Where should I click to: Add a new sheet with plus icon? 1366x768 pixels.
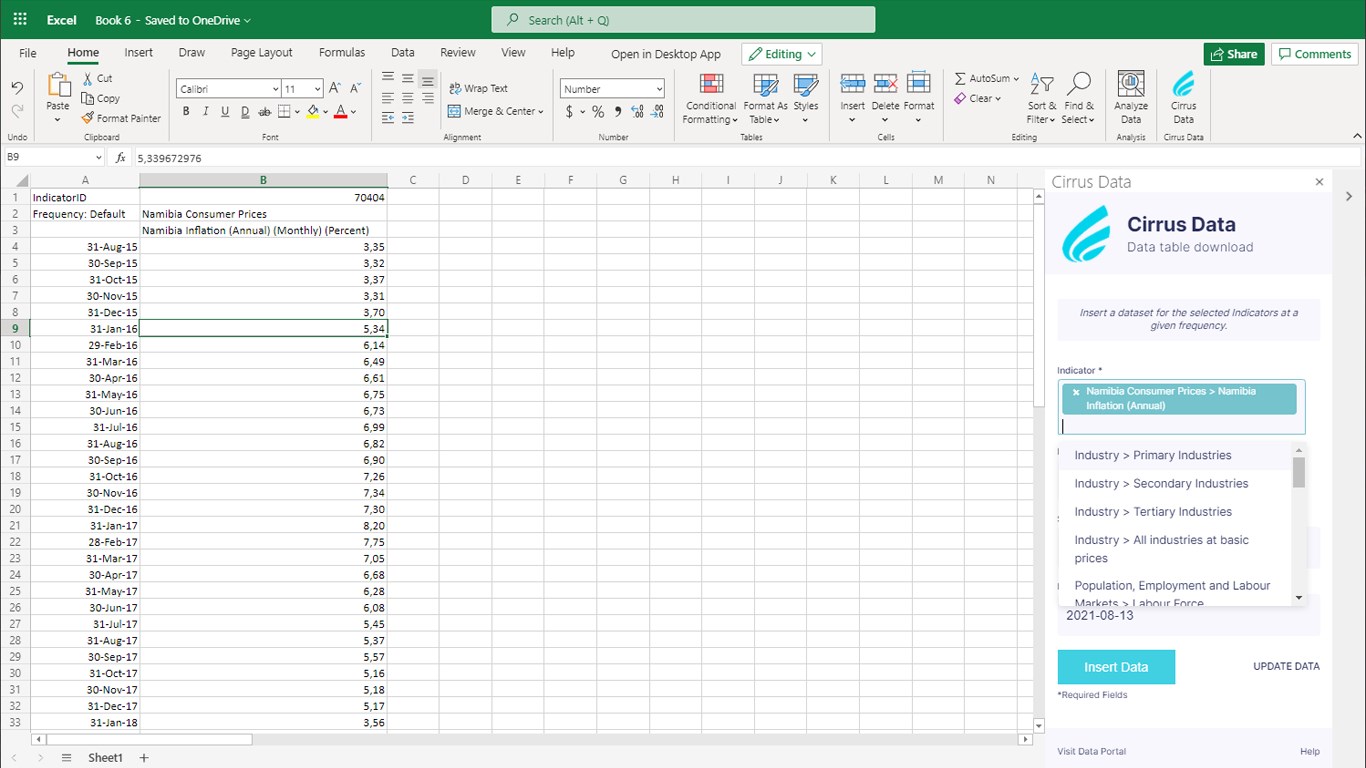(x=144, y=758)
